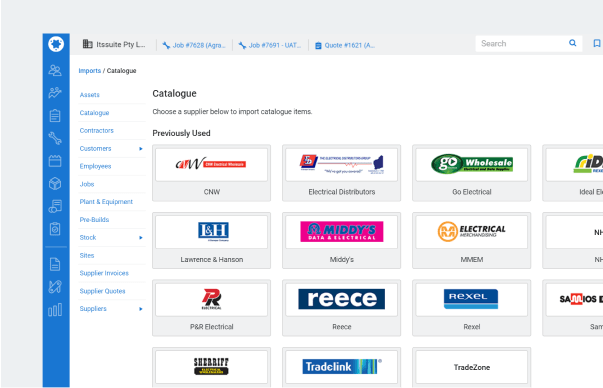
Task: Open the People icon in blue sidebar
Action: point(55,70)
